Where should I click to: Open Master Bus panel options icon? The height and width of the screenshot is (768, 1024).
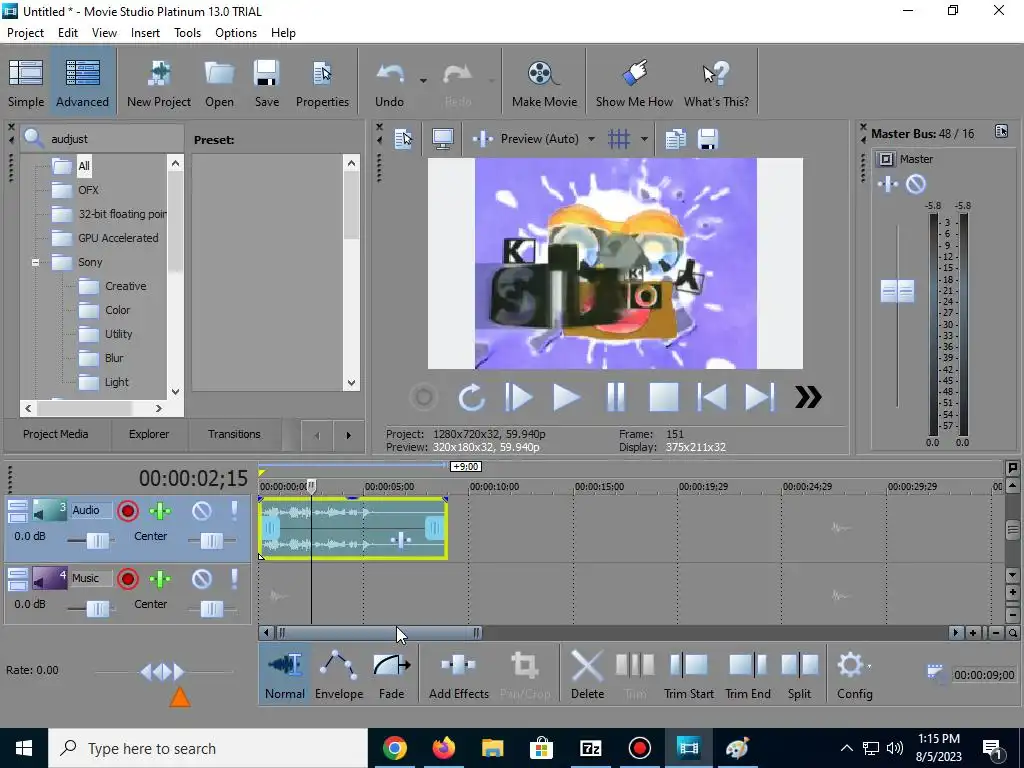(1001, 131)
